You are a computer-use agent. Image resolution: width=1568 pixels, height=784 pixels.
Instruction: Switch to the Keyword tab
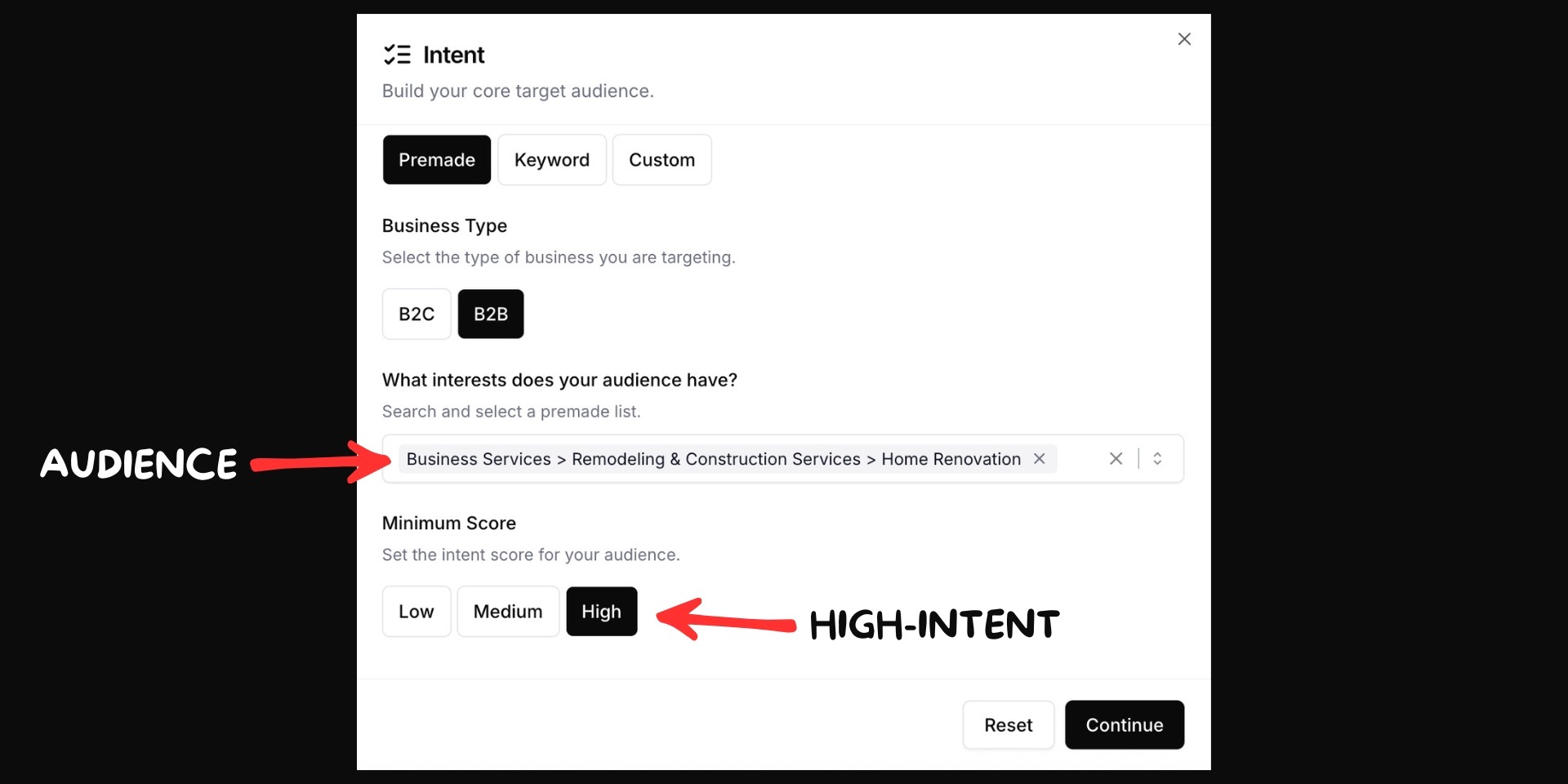pyautogui.click(x=552, y=160)
